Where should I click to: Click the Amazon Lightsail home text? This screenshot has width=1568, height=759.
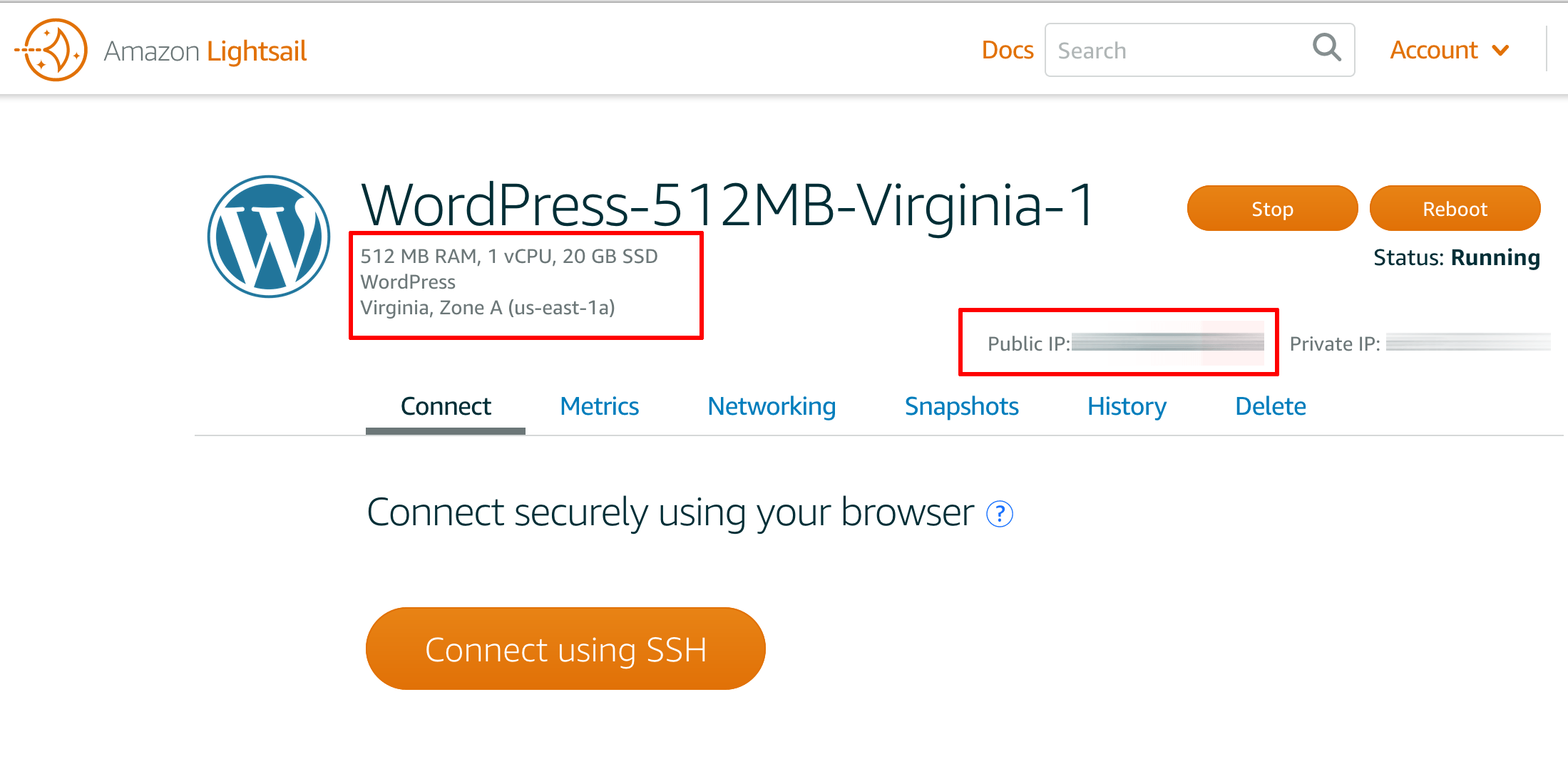[x=205, y=51]
